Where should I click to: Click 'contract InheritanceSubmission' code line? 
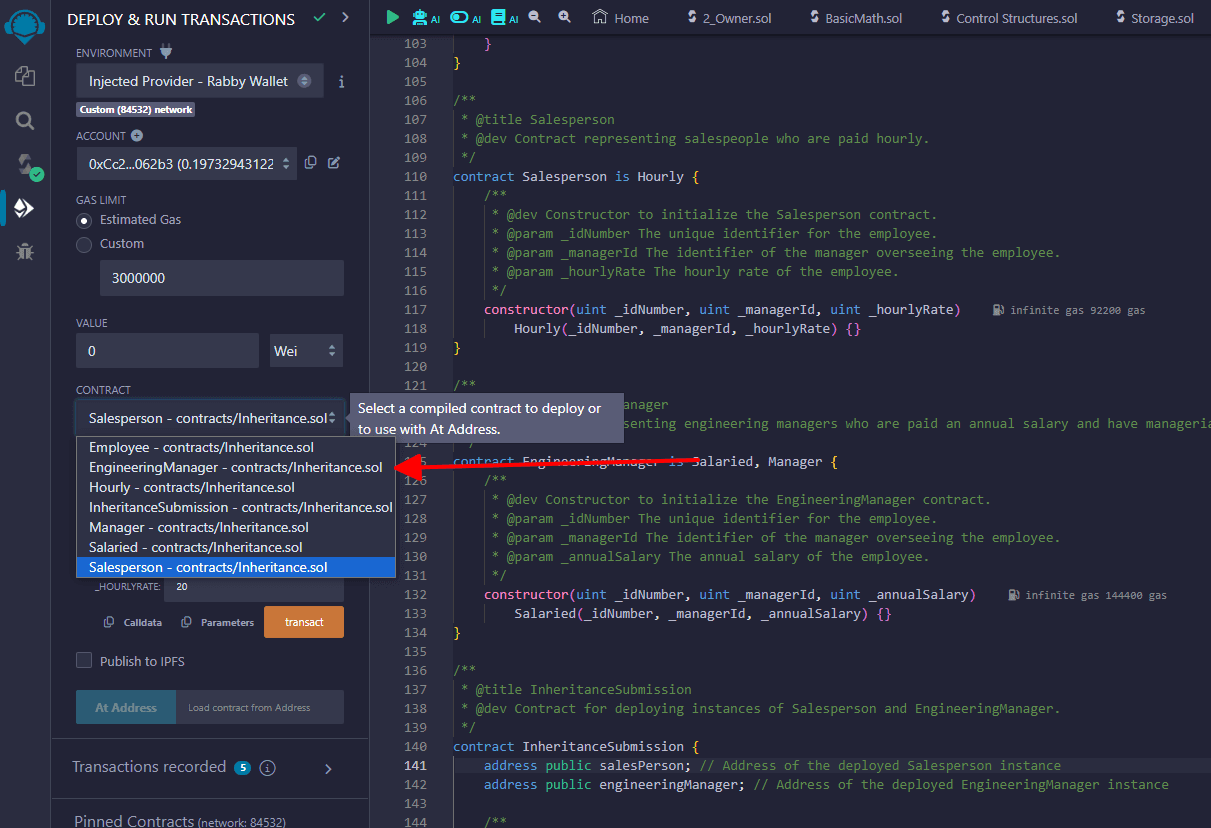(575, 747)
